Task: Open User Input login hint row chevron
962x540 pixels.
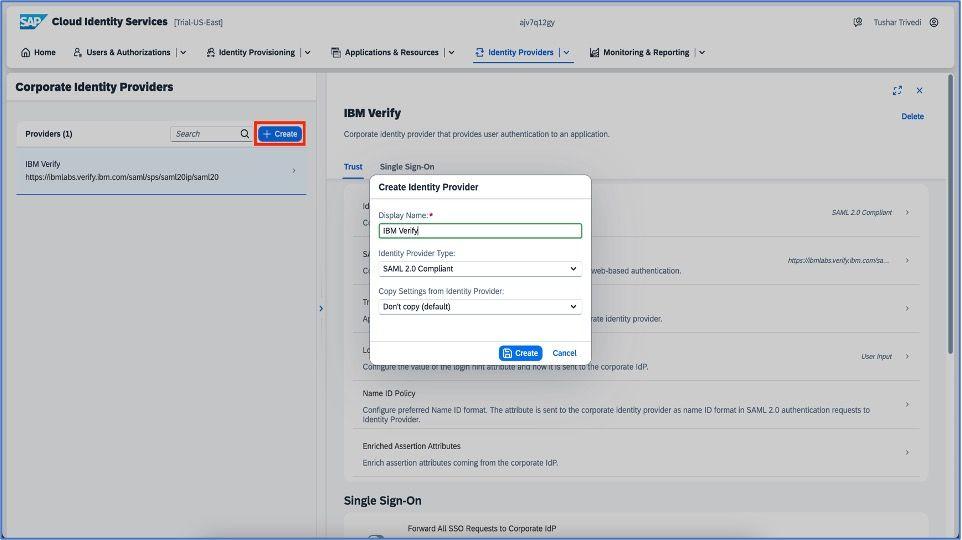Action: pos(907,357)
